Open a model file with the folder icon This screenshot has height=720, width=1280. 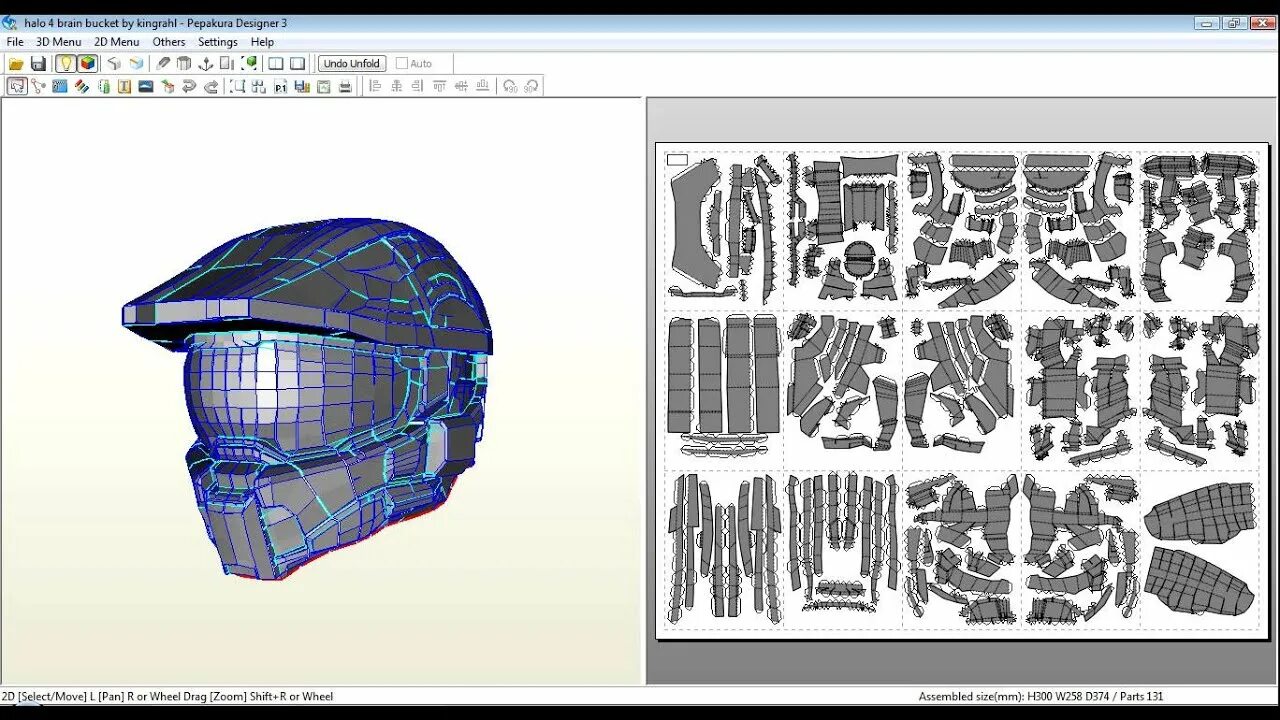pos(16,63)
